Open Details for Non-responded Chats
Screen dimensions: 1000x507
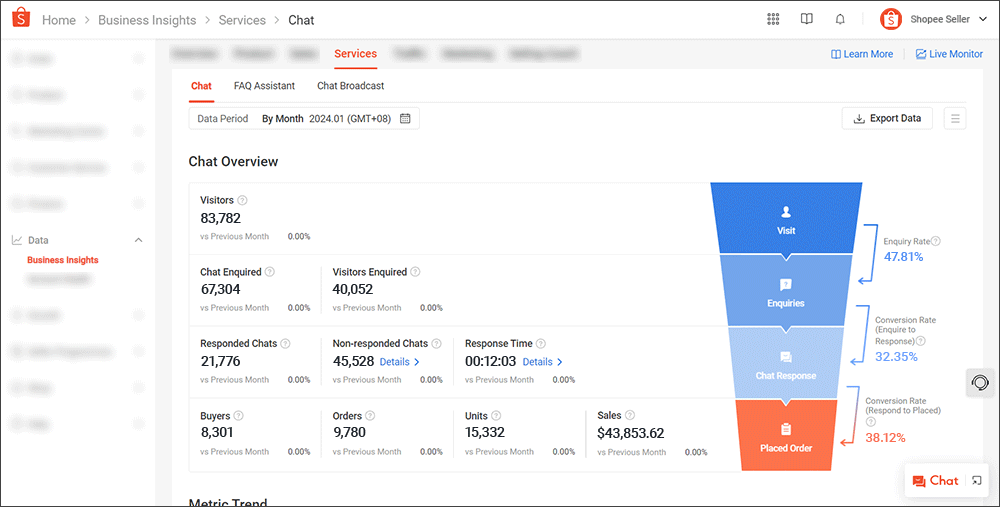400,362
